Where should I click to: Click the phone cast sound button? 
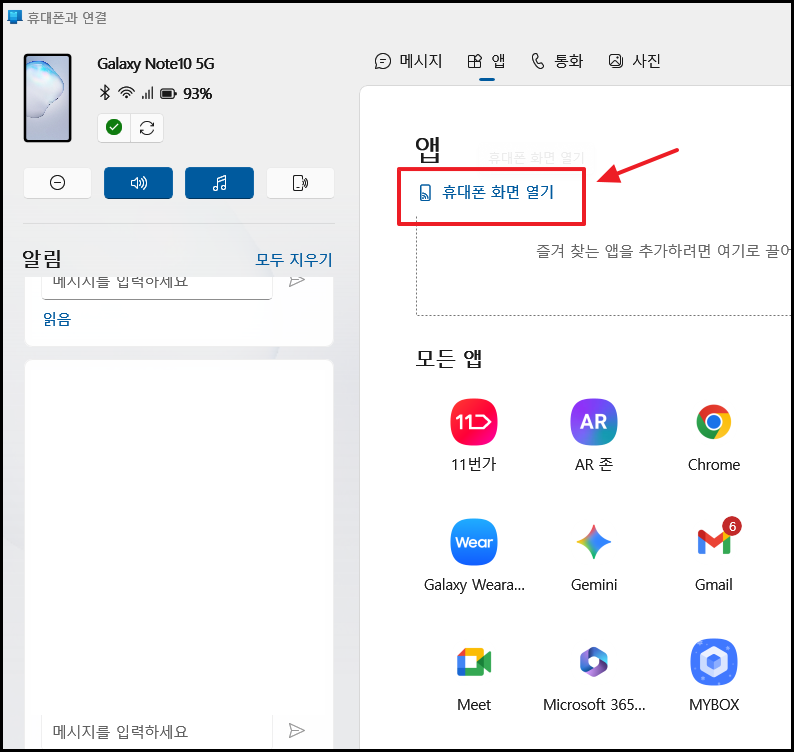click(300, 183)
